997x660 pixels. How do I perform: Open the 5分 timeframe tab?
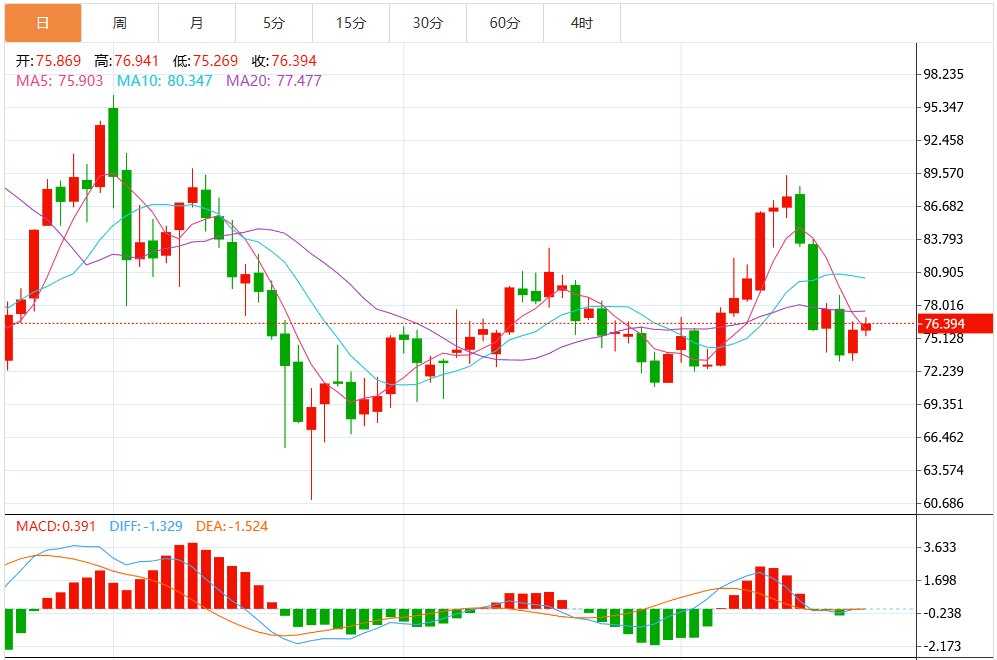(x=274, y=23)
